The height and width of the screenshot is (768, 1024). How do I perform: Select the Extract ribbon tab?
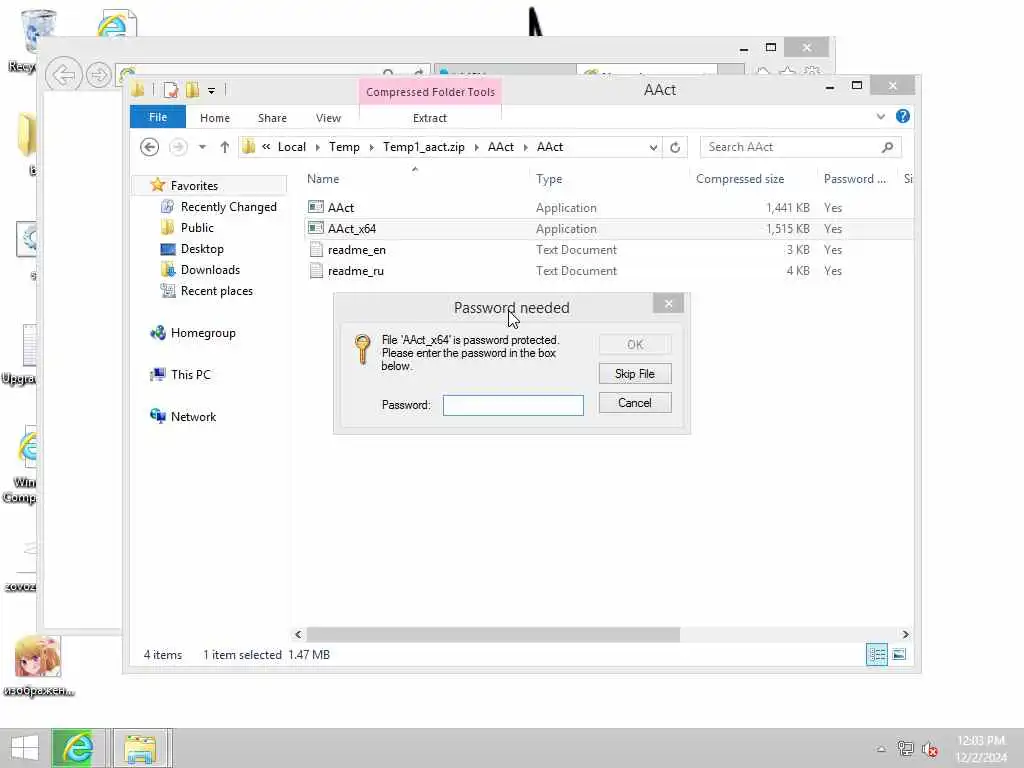coord(430,118)
